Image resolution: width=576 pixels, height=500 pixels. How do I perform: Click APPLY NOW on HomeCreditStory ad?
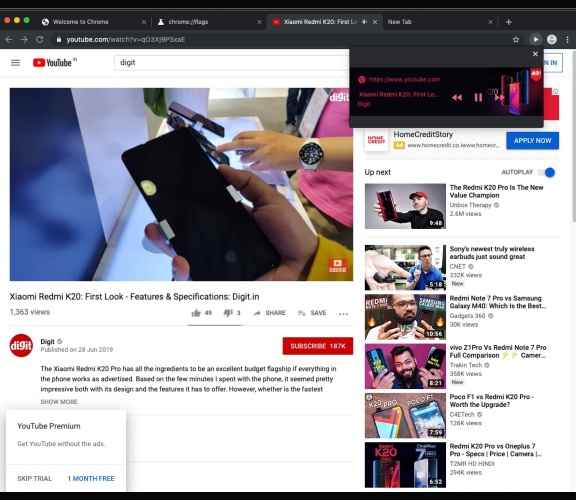point(532,141)
